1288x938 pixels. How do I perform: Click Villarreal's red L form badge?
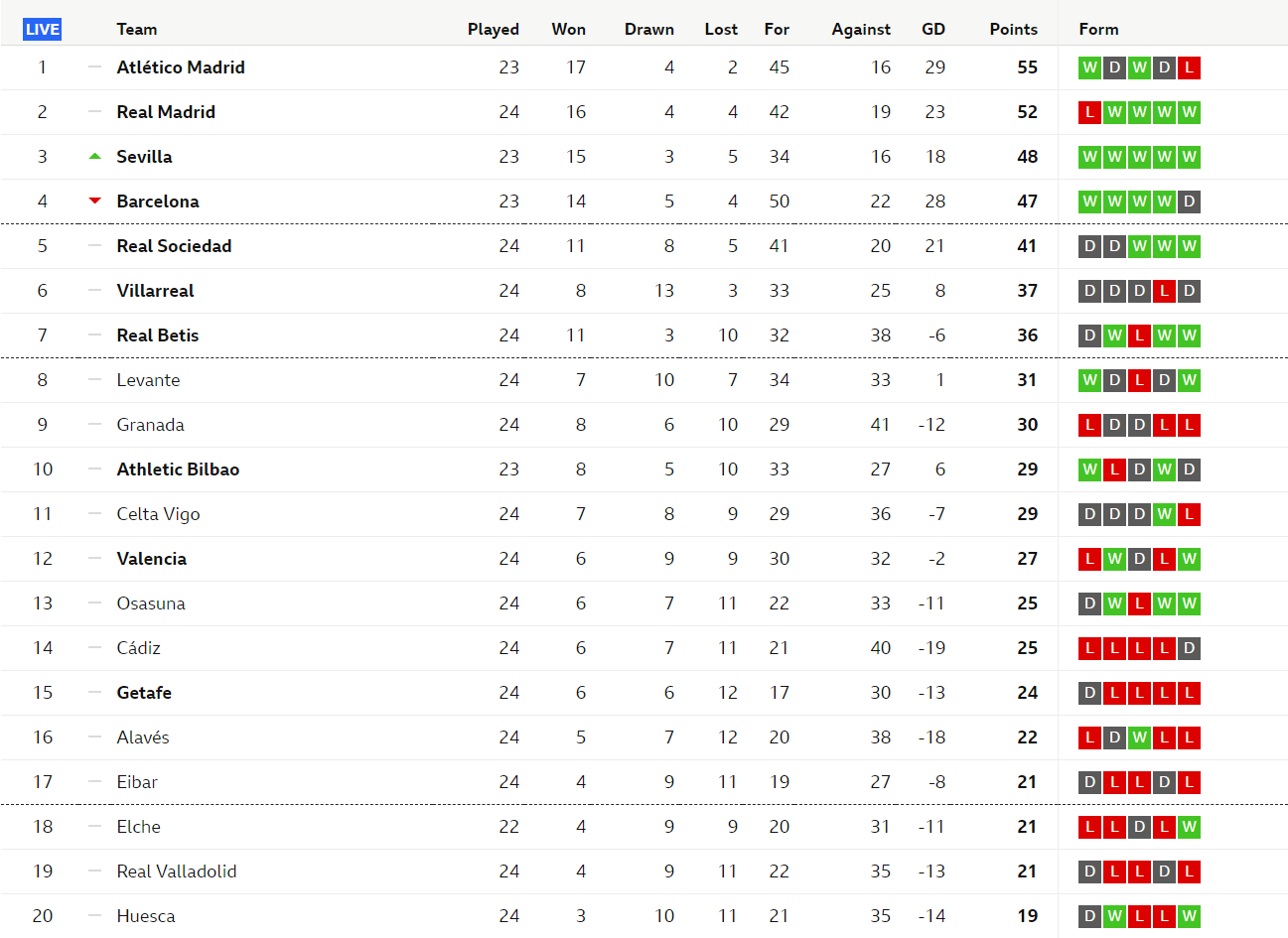coord(1164,291)
